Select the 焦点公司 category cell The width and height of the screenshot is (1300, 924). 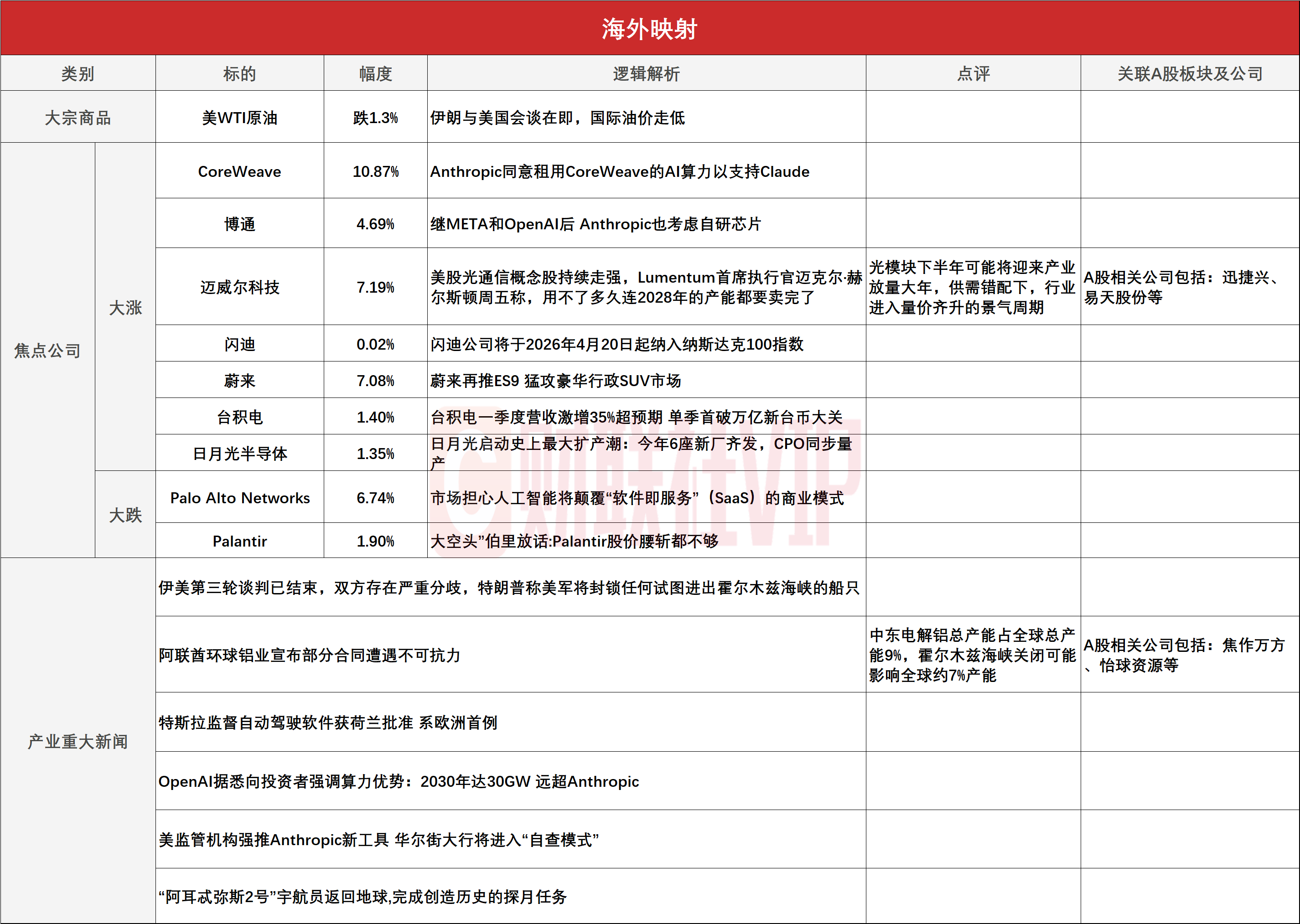pos(47,351)
